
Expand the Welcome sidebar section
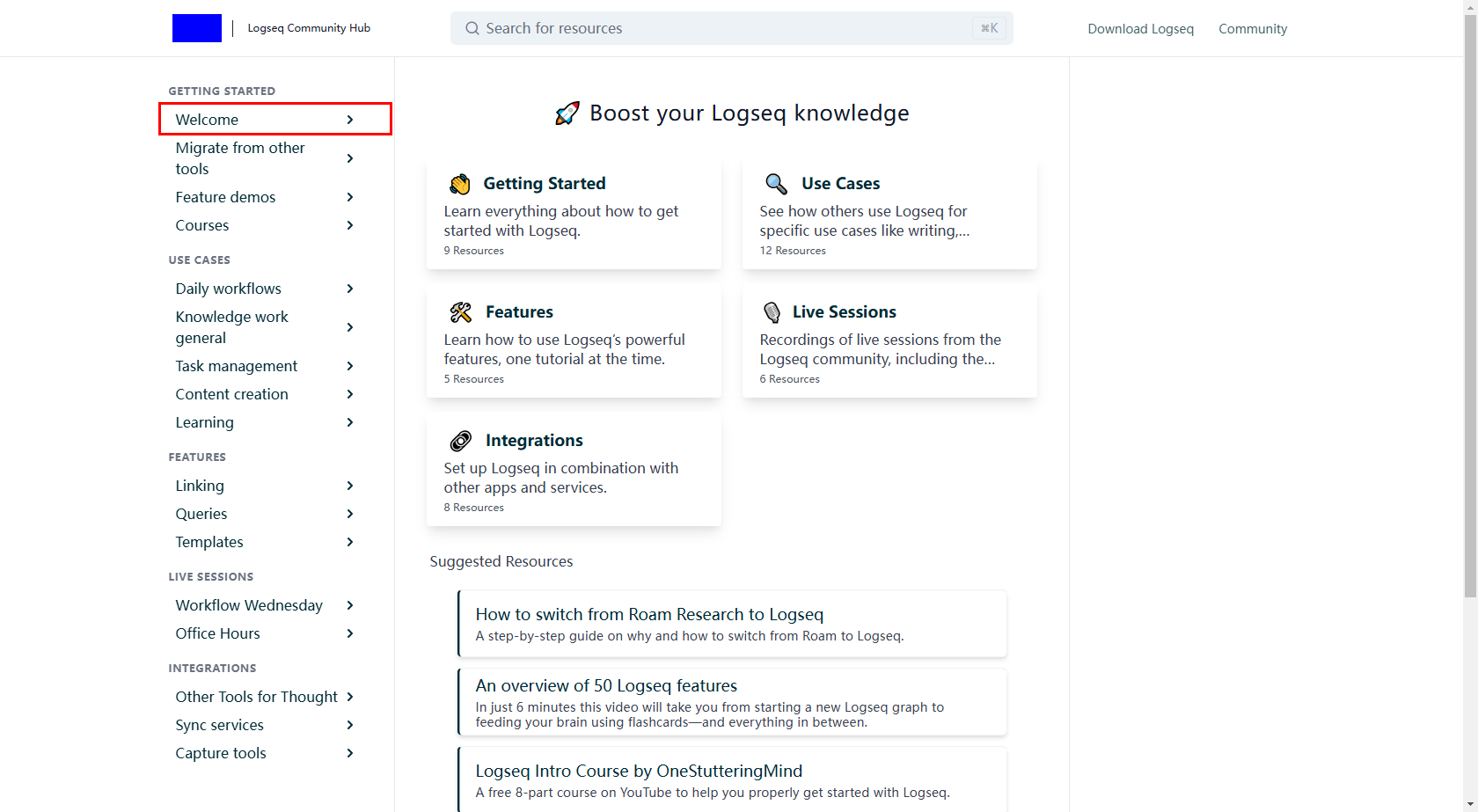tap(350, 120)
